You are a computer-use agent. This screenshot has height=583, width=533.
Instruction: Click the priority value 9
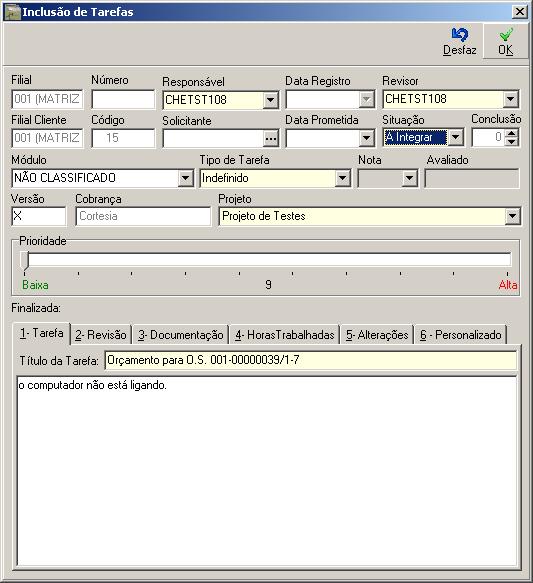[268, 285]
